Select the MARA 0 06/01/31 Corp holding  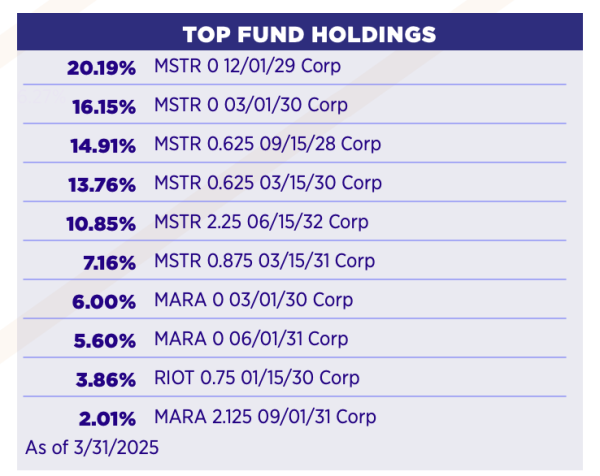254,339
